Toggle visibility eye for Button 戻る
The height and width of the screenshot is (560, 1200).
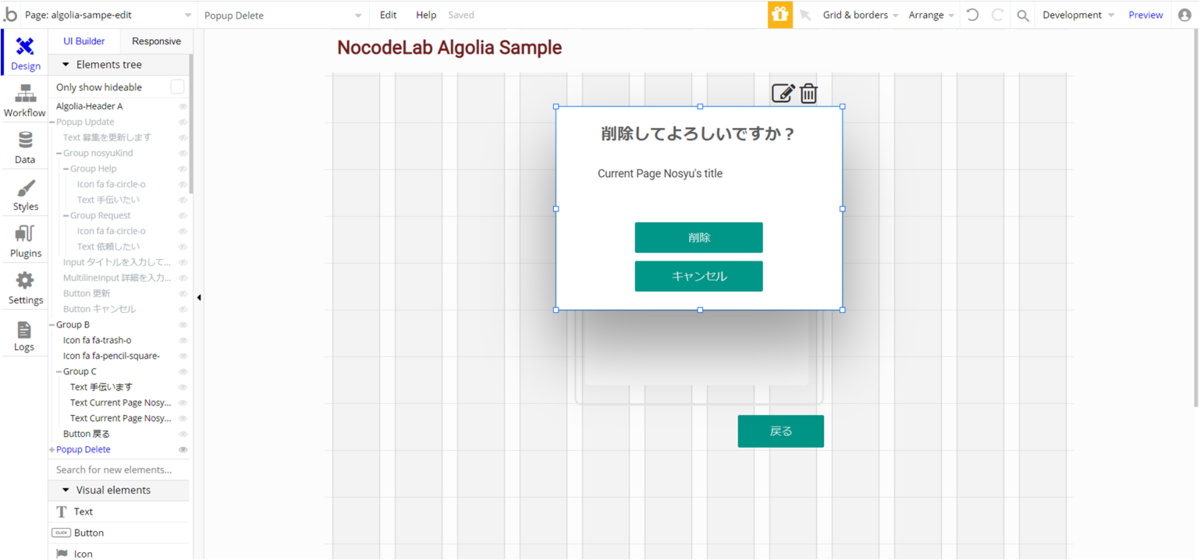[183, 434]
